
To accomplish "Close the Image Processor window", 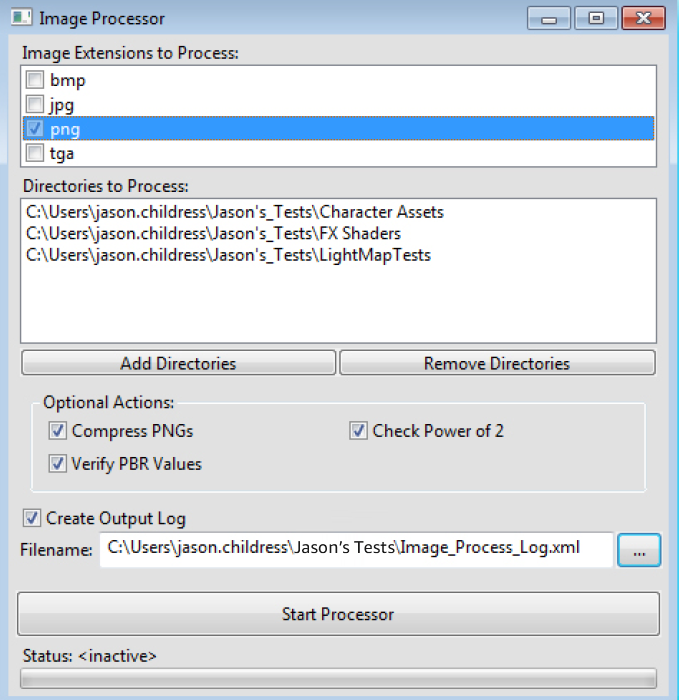I will pos(643,18).
